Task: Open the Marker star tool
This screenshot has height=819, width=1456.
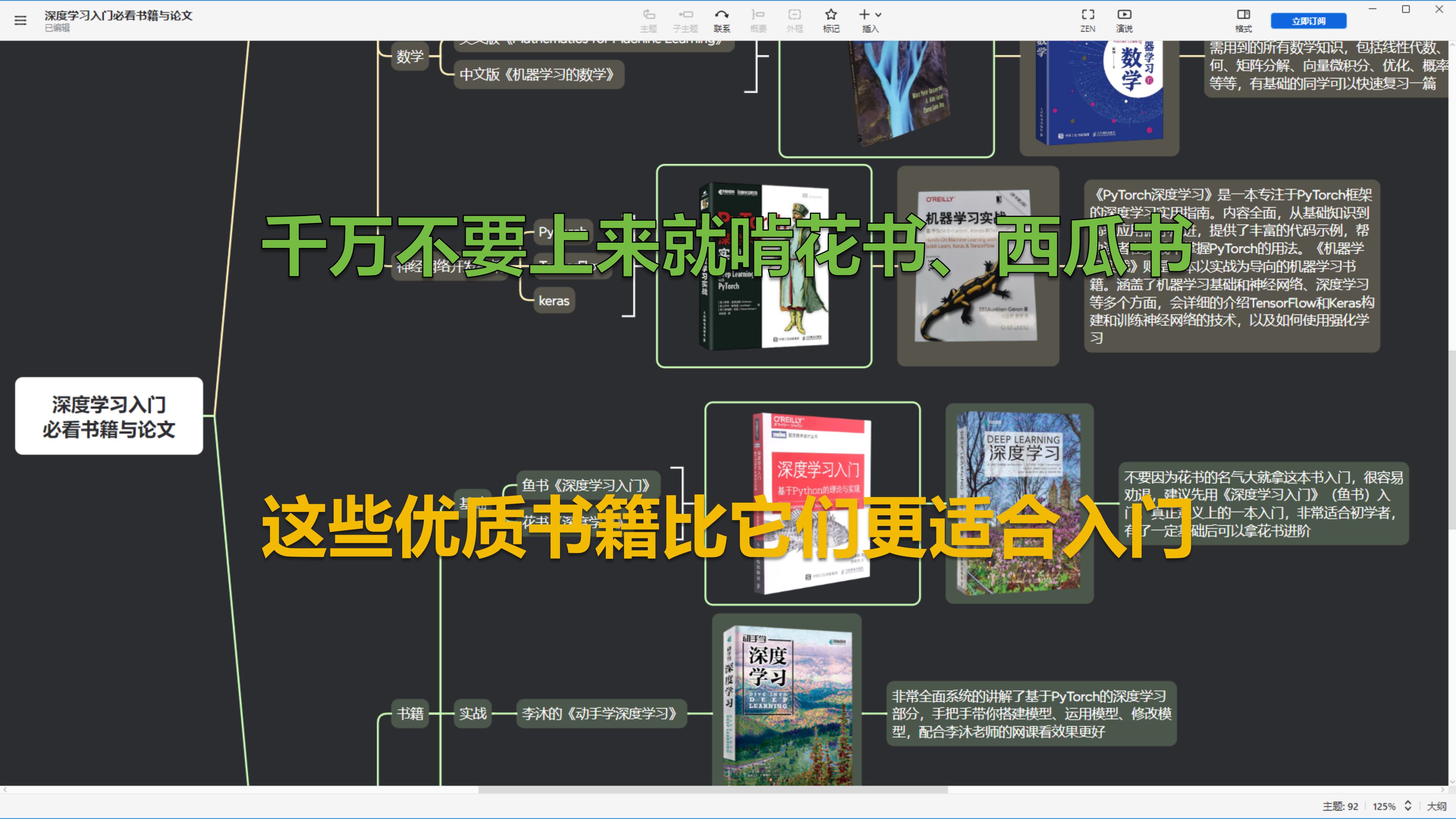Action: point(831,20)
